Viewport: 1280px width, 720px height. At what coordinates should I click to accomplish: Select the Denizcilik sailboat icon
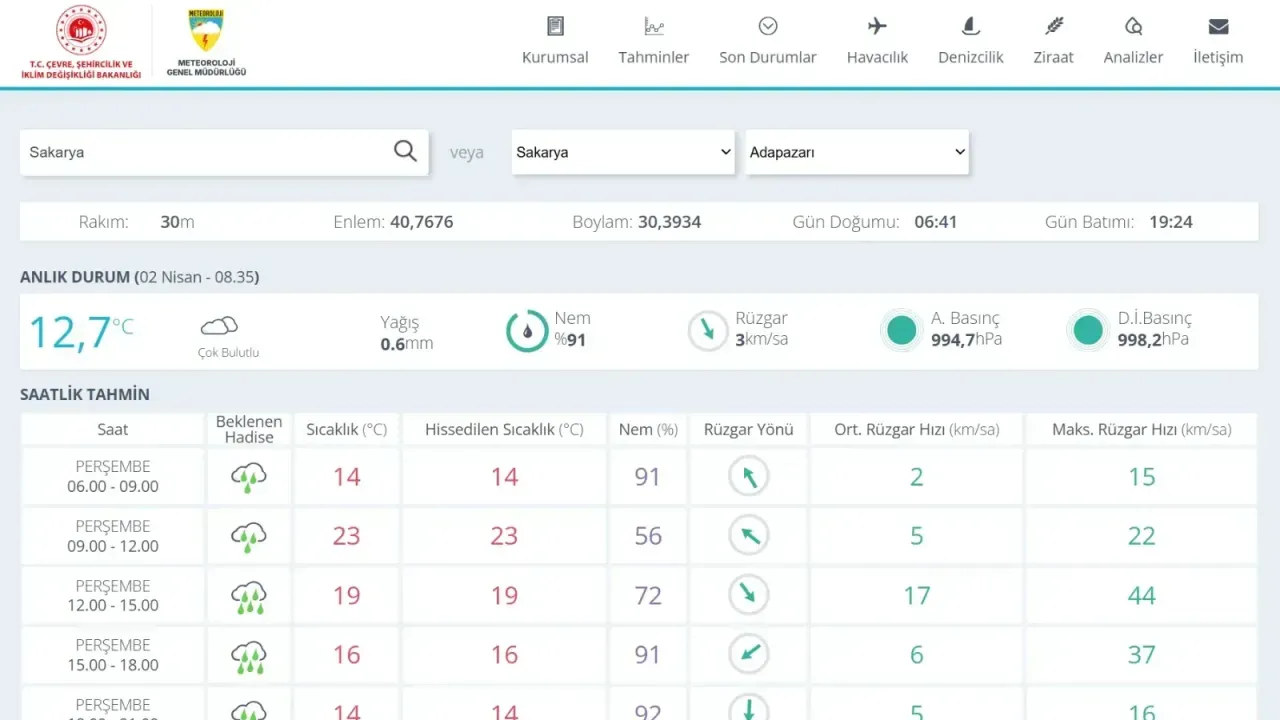point(970,26)
